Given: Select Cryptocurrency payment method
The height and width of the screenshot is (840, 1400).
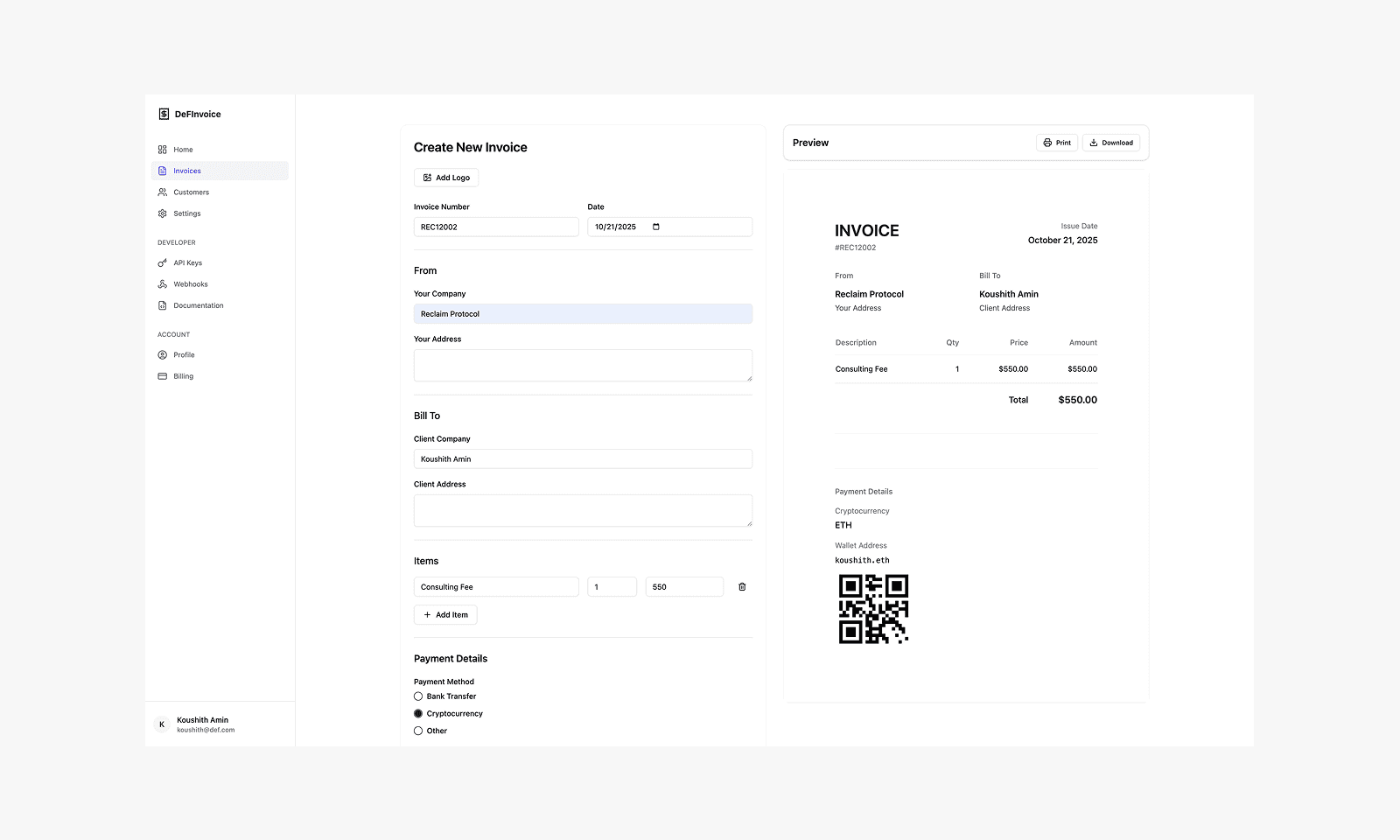Looking at the screenshot, I should 418,713.
